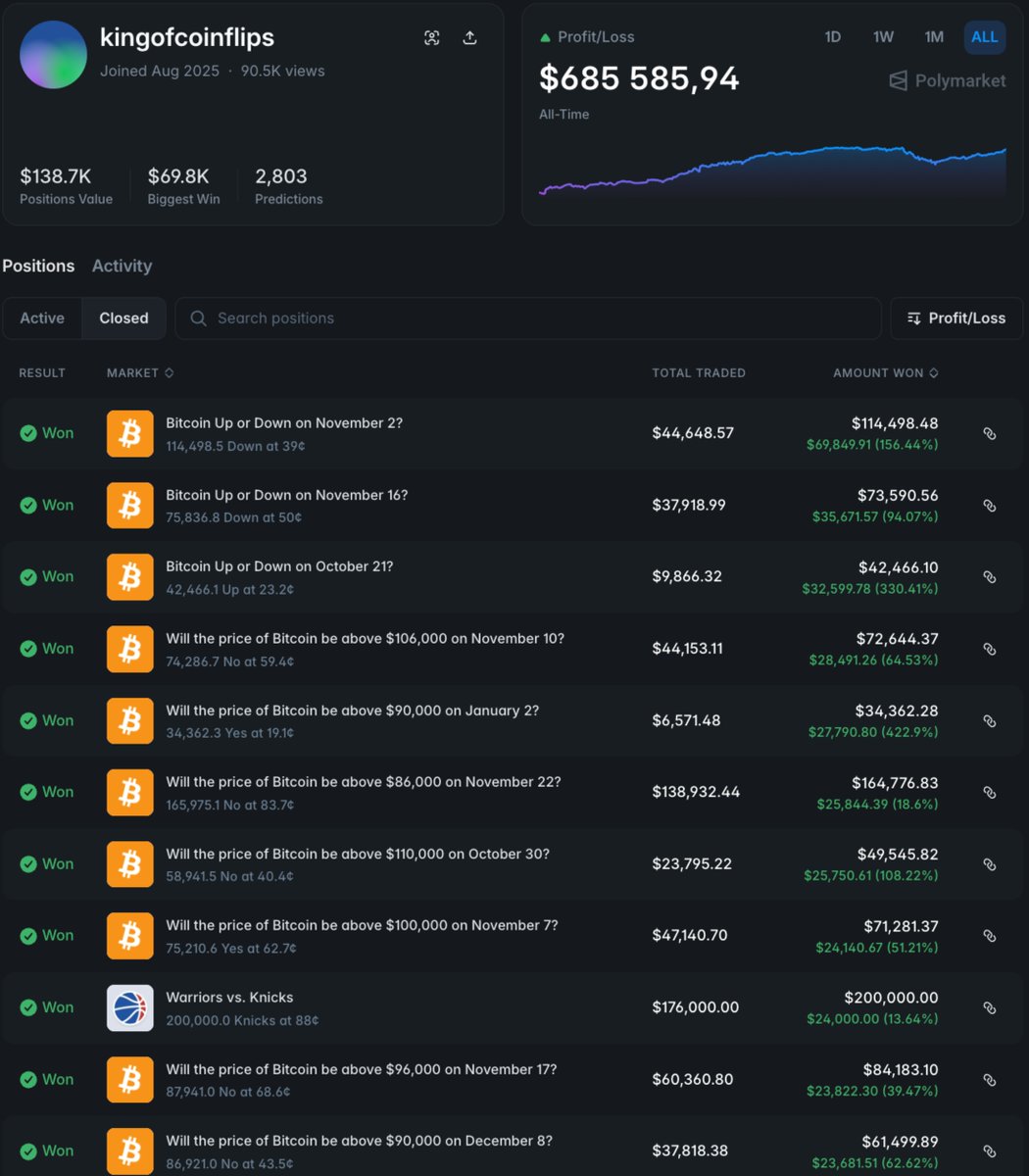
Task: Click the Search positions field
Action: pos(528,318)
